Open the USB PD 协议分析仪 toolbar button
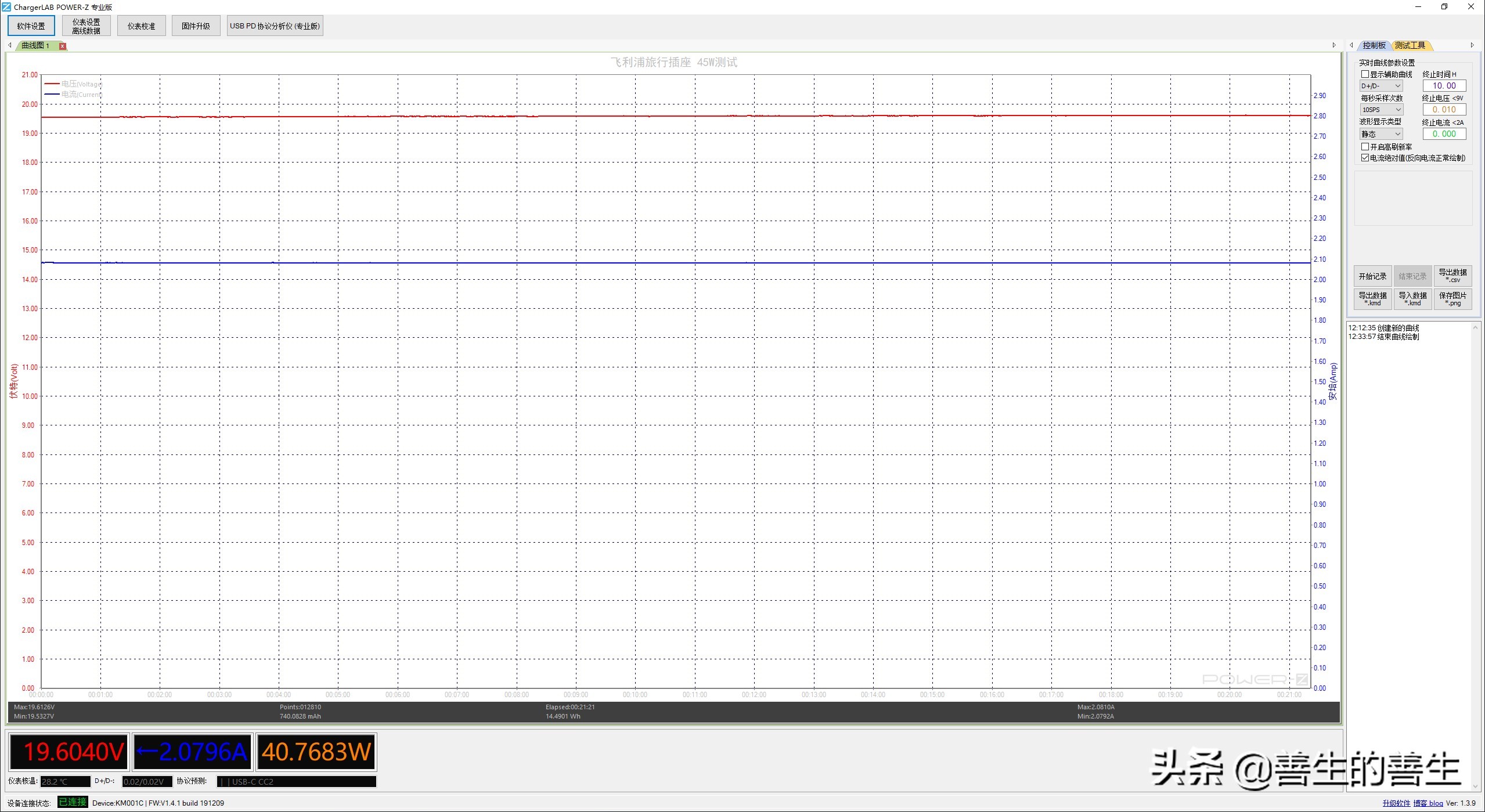 tap(275, 26)
